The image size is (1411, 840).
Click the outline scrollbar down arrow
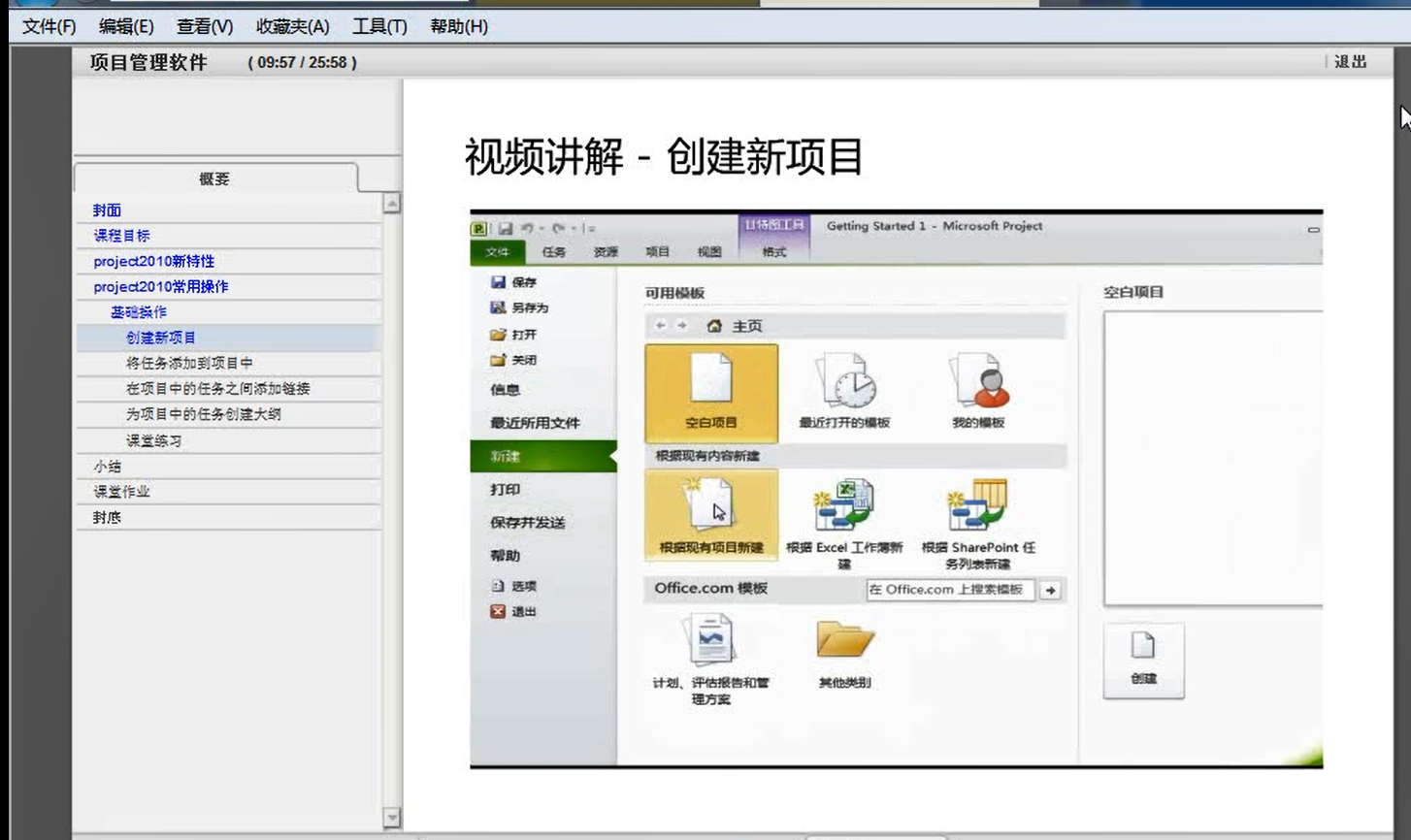coord(391,818)
